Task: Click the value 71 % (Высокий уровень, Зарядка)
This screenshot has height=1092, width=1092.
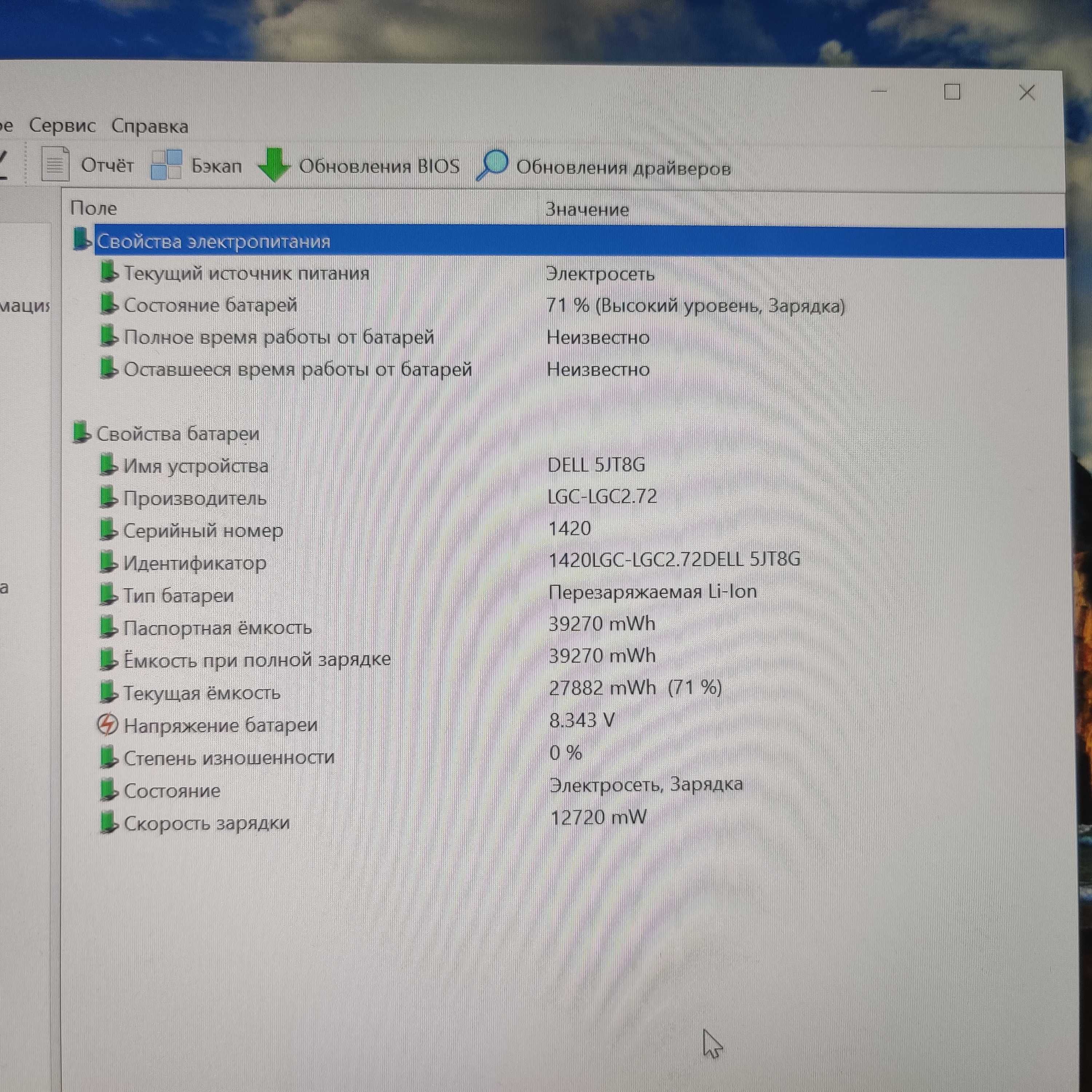Action: pyautogui.click(x=696, y=306)
